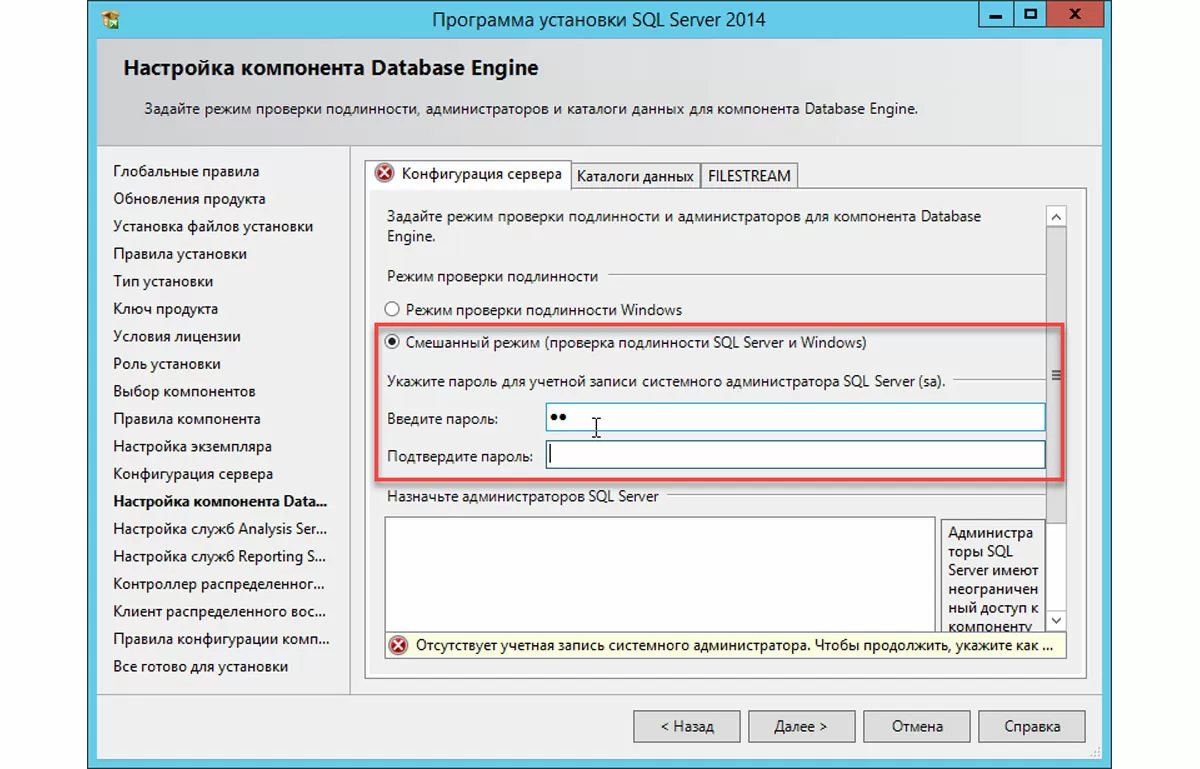Viewport: 1200px width, 769px height.
Task: Select Глобальные правила step in the sidebar
Action: point(186,171)
